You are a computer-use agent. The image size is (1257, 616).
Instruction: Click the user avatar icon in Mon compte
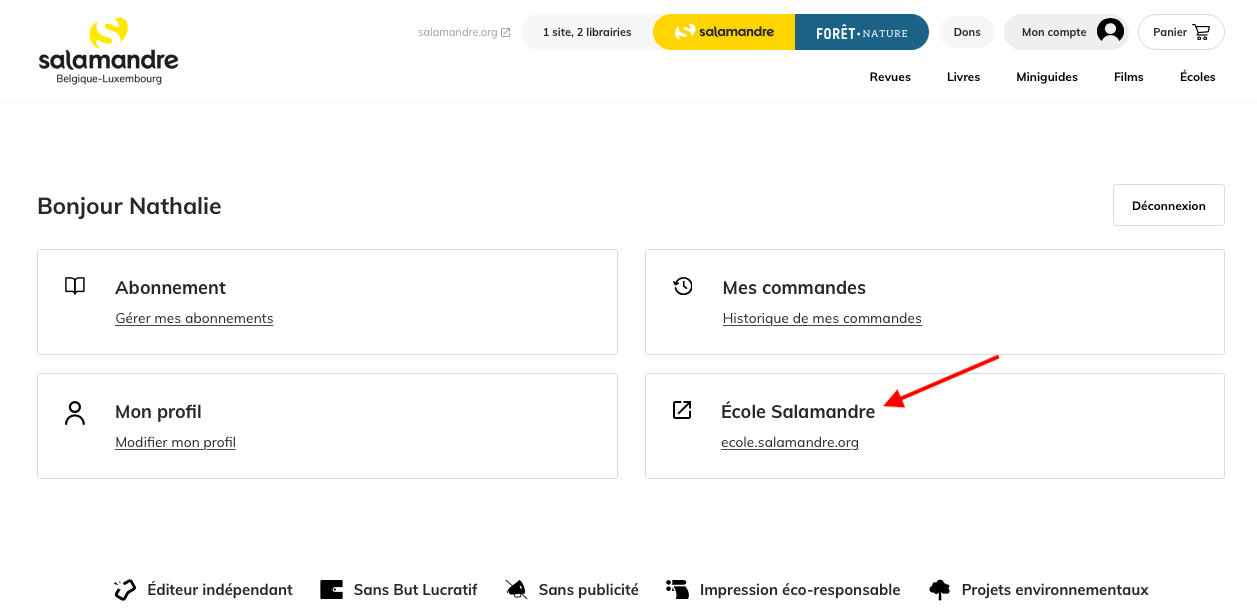coord(1110,31)
